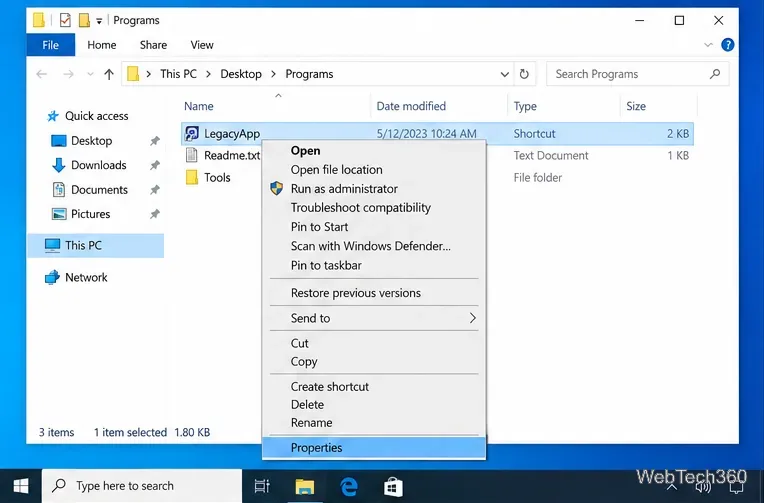Click the New folder icon in title bar
The image size is (764, 503).
click(x=84, y=20)
